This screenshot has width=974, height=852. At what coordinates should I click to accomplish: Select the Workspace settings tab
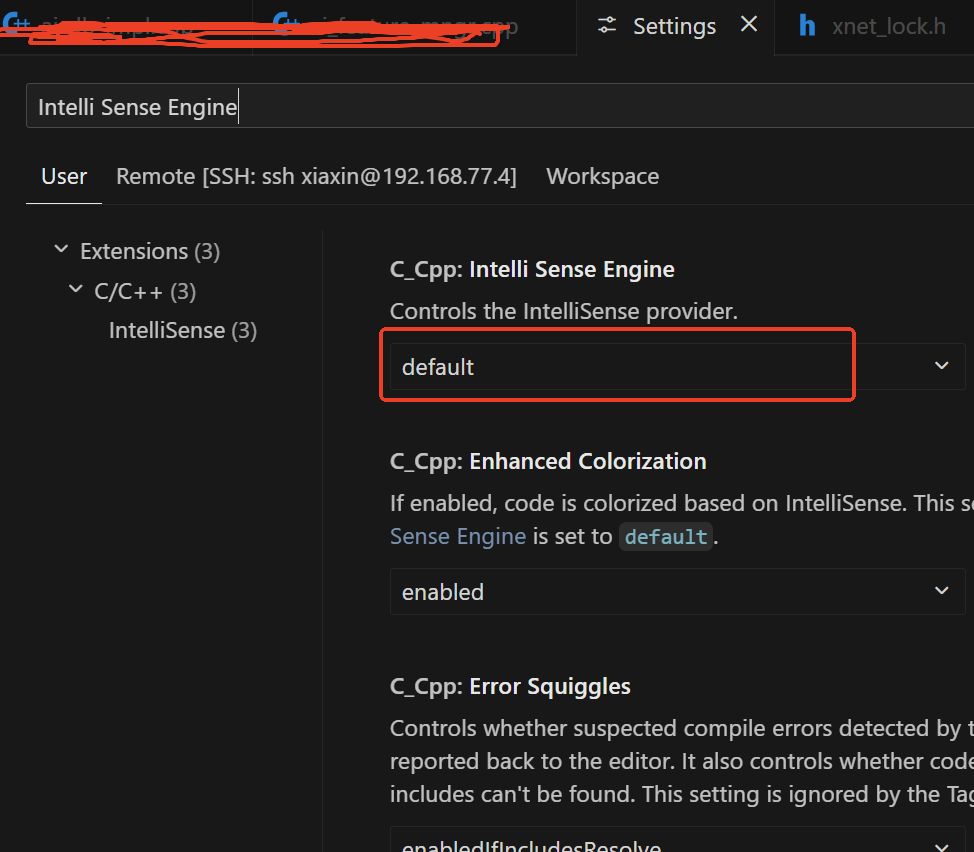(x=603, y=176)
